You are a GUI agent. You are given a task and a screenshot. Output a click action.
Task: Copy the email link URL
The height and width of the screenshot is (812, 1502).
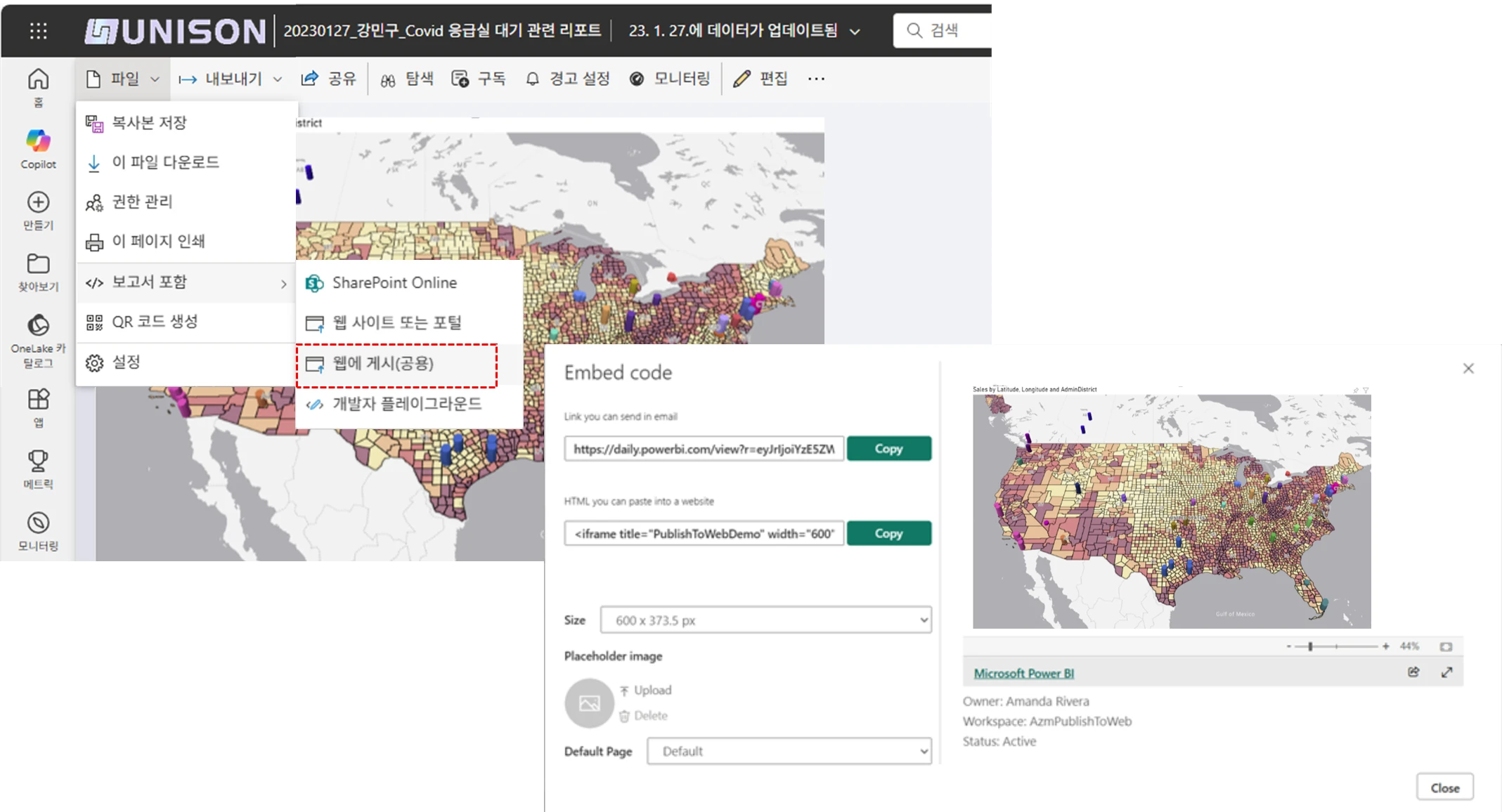point(888,449)
